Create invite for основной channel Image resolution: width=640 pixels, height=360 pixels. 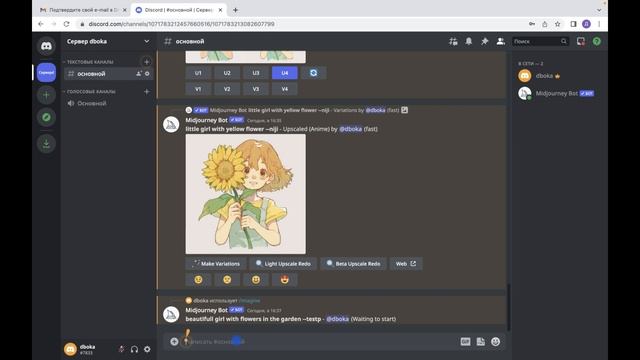tap(138, 73)
